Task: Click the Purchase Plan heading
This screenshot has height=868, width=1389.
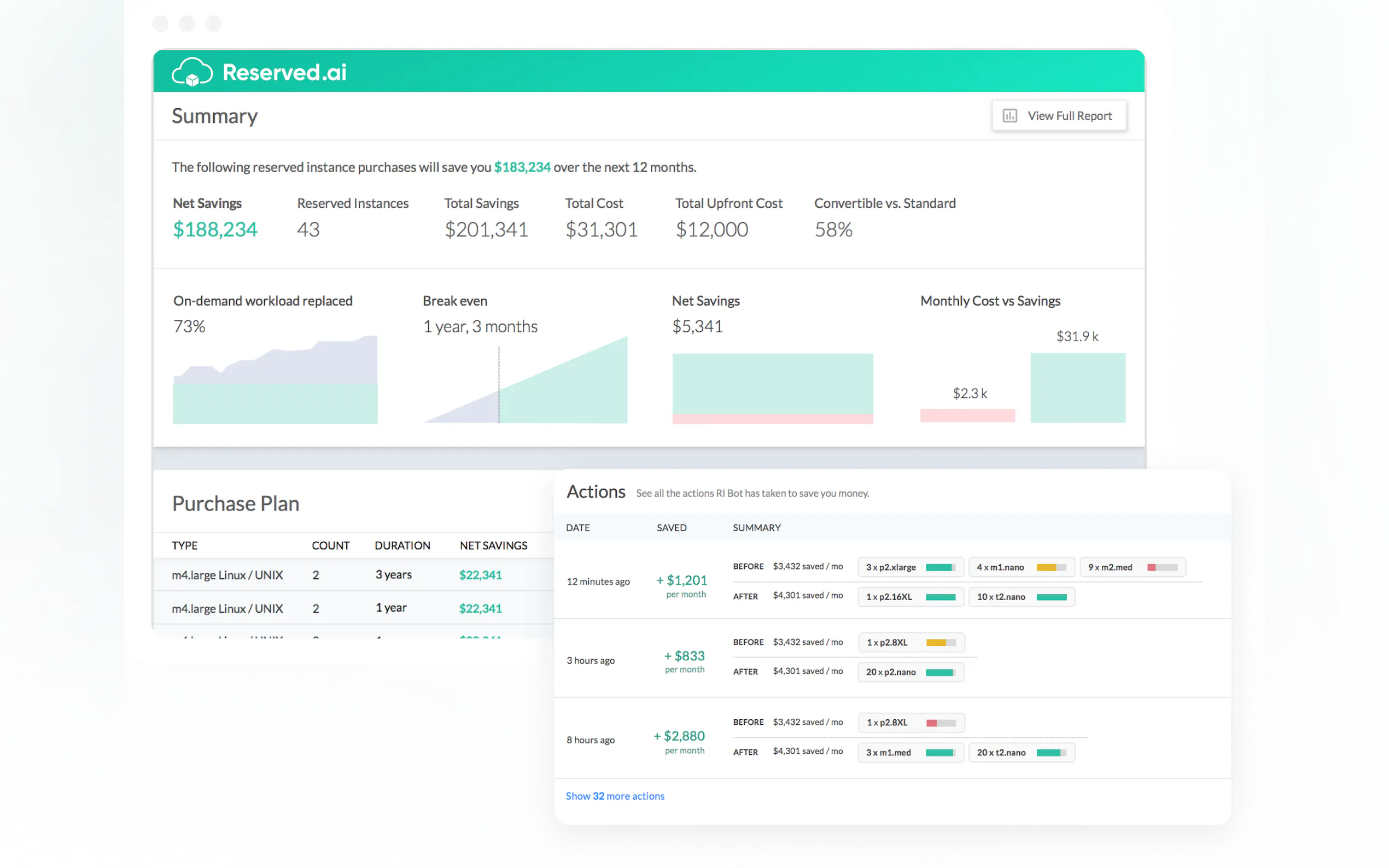Action: coord(236,503)
